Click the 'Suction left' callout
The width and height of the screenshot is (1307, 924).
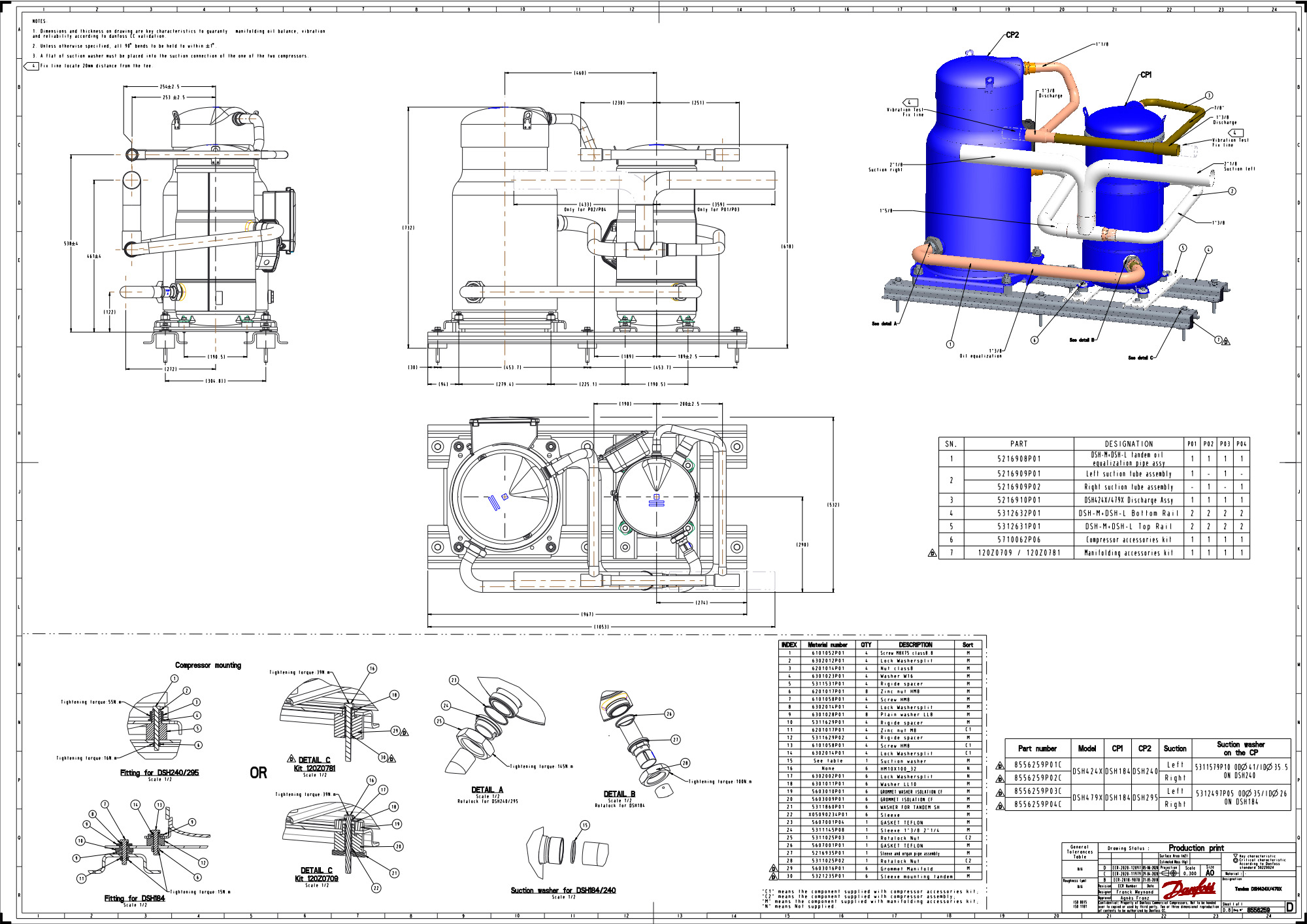tap(1240, 169)
